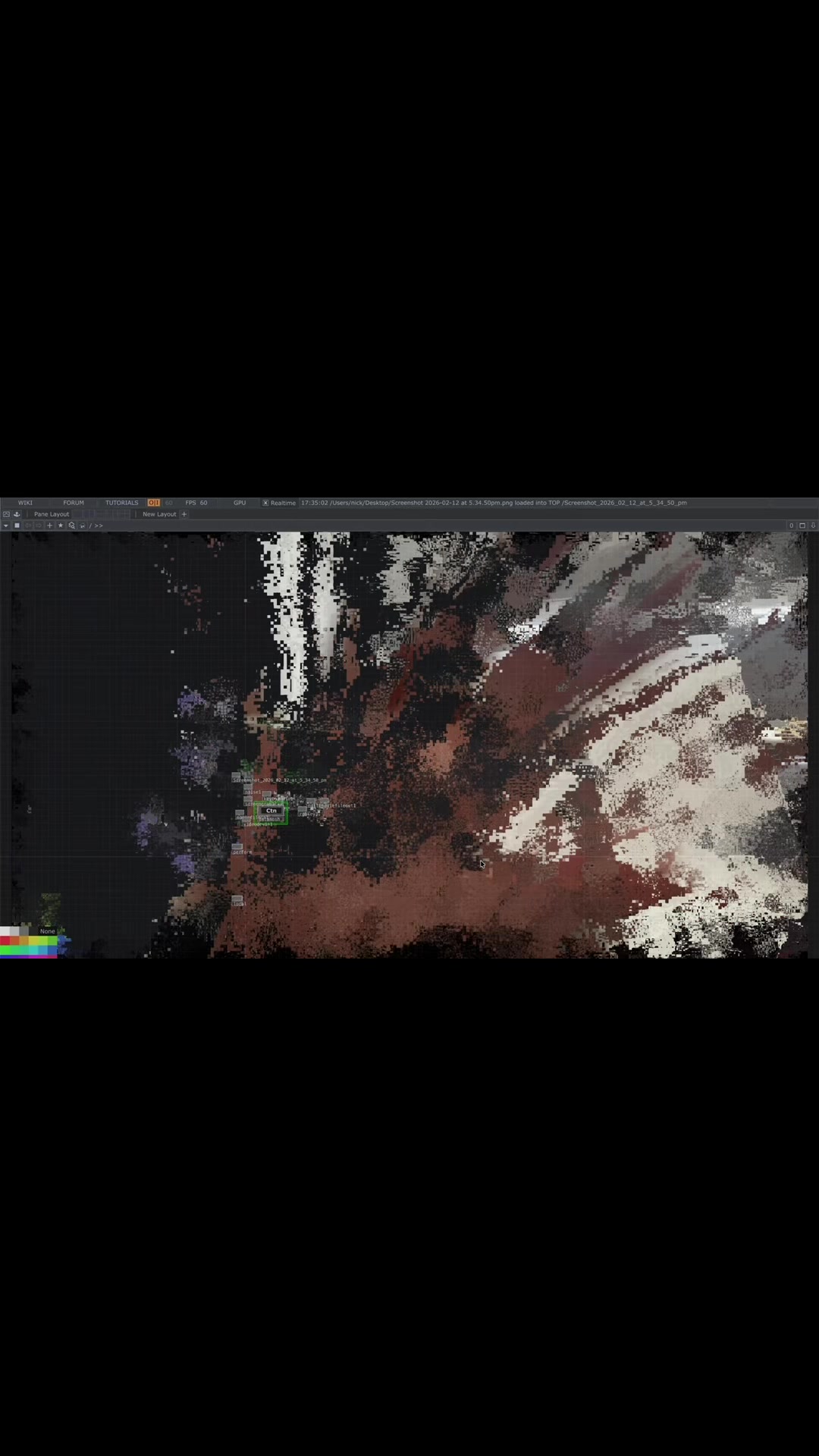This screenshot has width=819, height=1456.
Task: Toggle the Realtime checkbox
Action: coord(265,503)
